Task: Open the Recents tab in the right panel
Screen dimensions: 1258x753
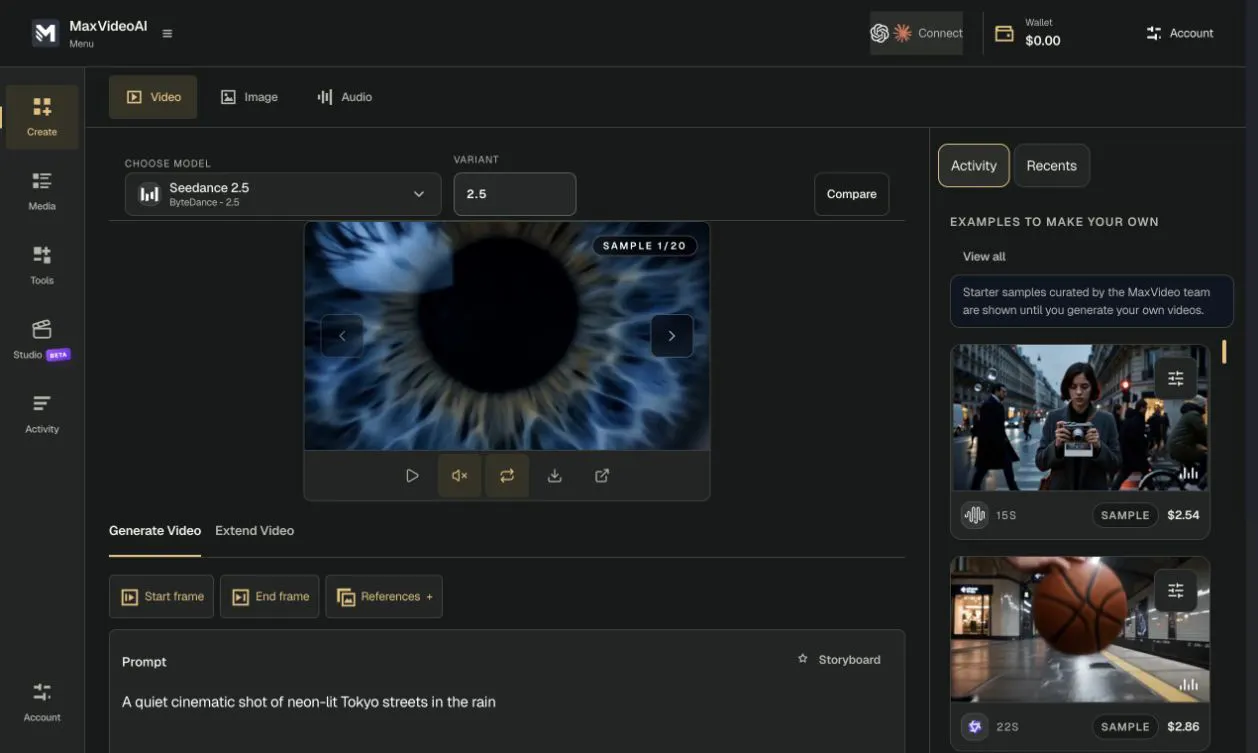Action: click(x=1052, y=166)
